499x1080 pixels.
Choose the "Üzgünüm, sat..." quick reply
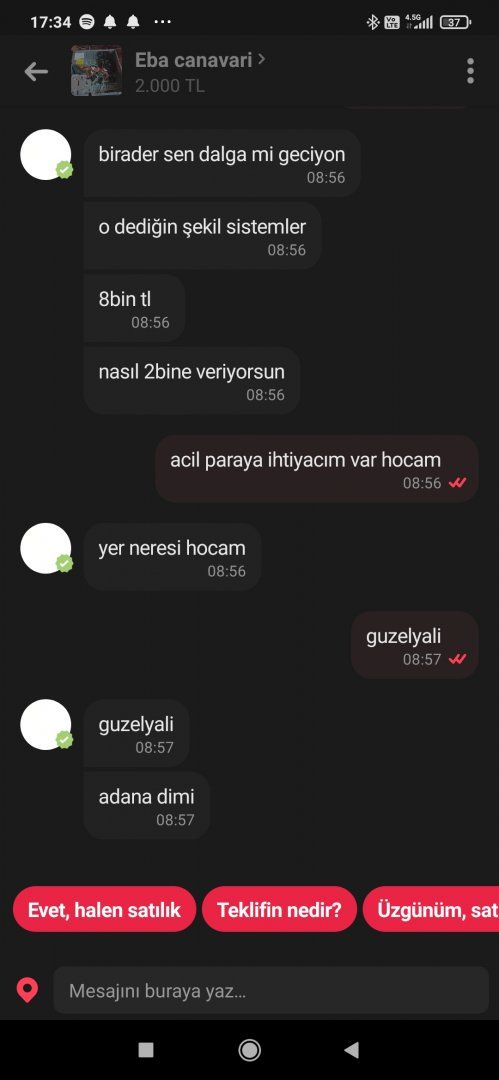pos(431,909)
